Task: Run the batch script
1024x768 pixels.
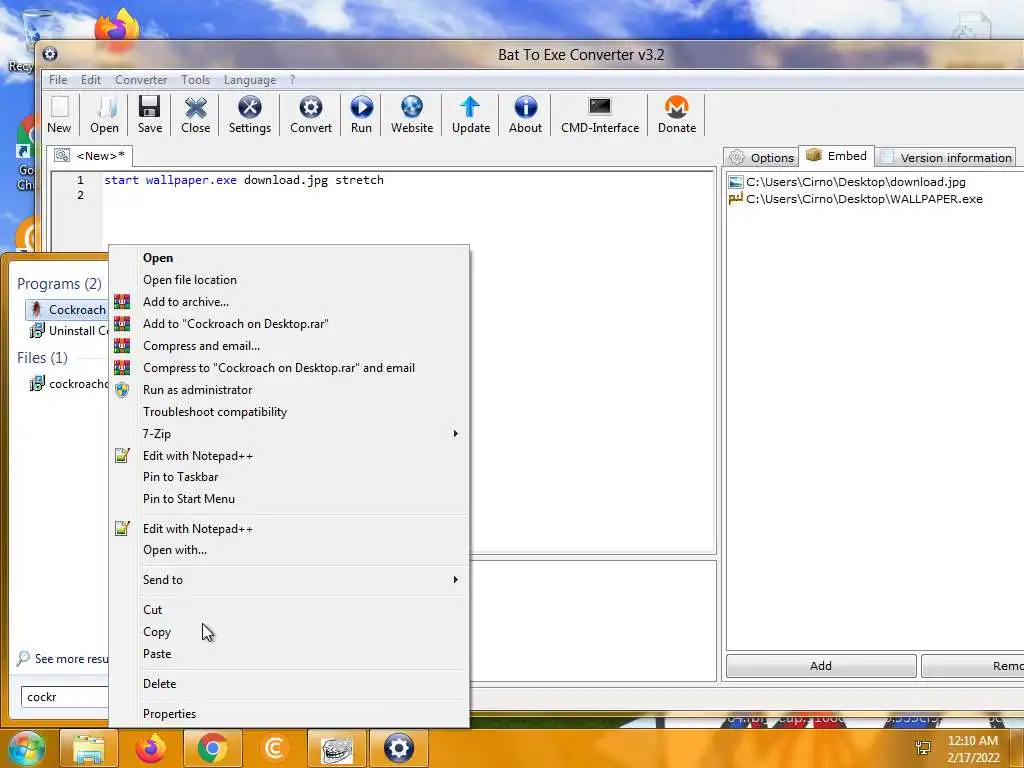Action: click(361, 115)
